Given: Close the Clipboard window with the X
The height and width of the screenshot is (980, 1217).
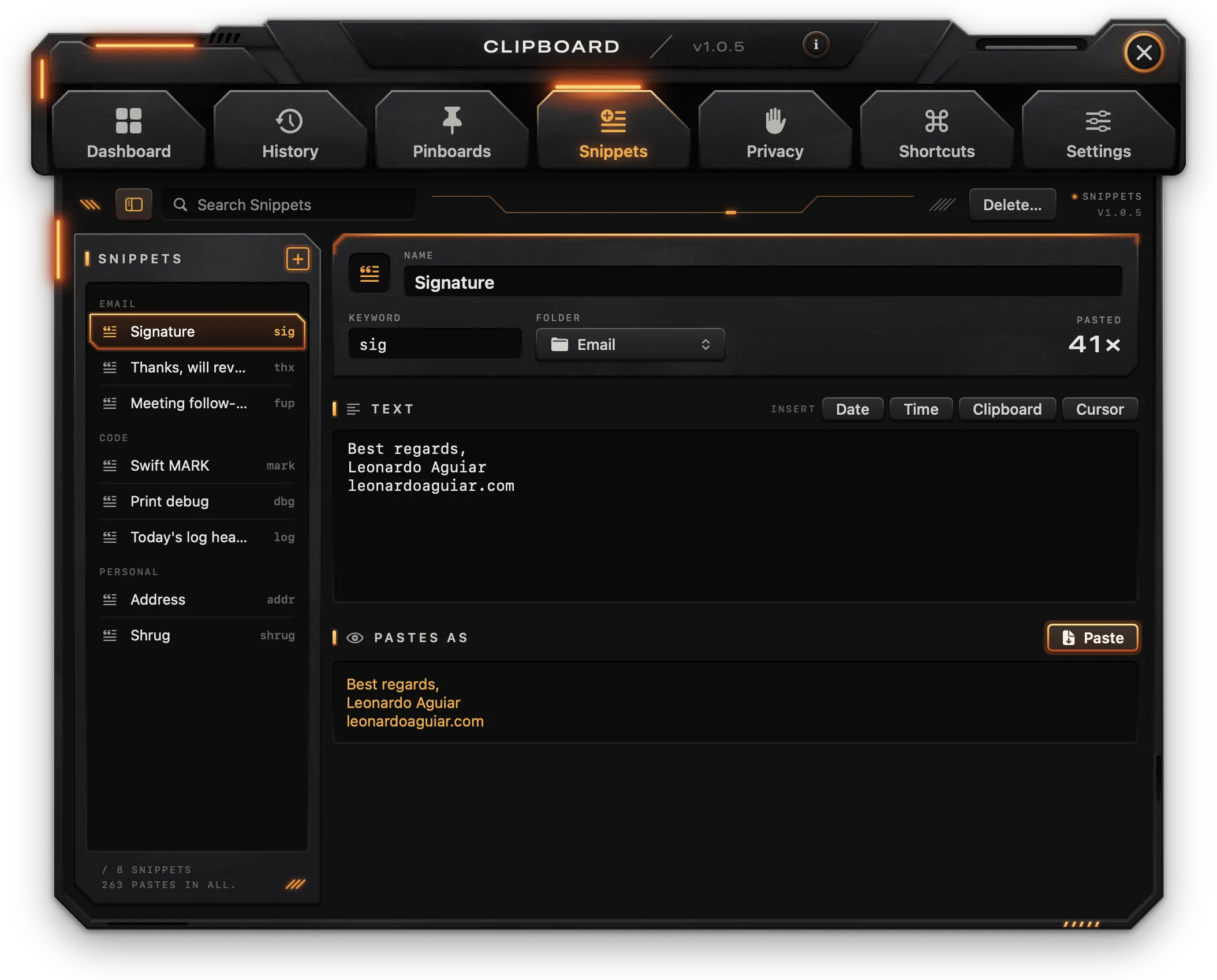Looking at the screenshot, I should point(1143,53).
